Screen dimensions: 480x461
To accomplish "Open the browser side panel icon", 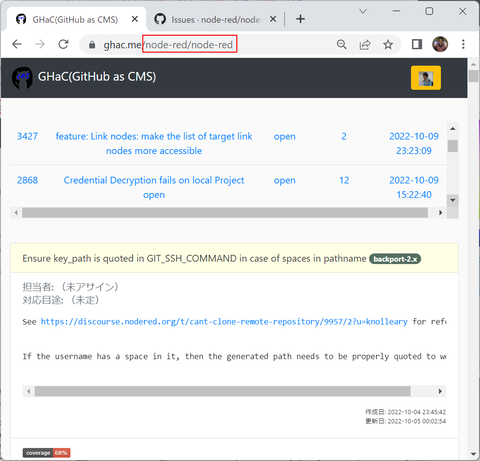I will coord(417,44).
